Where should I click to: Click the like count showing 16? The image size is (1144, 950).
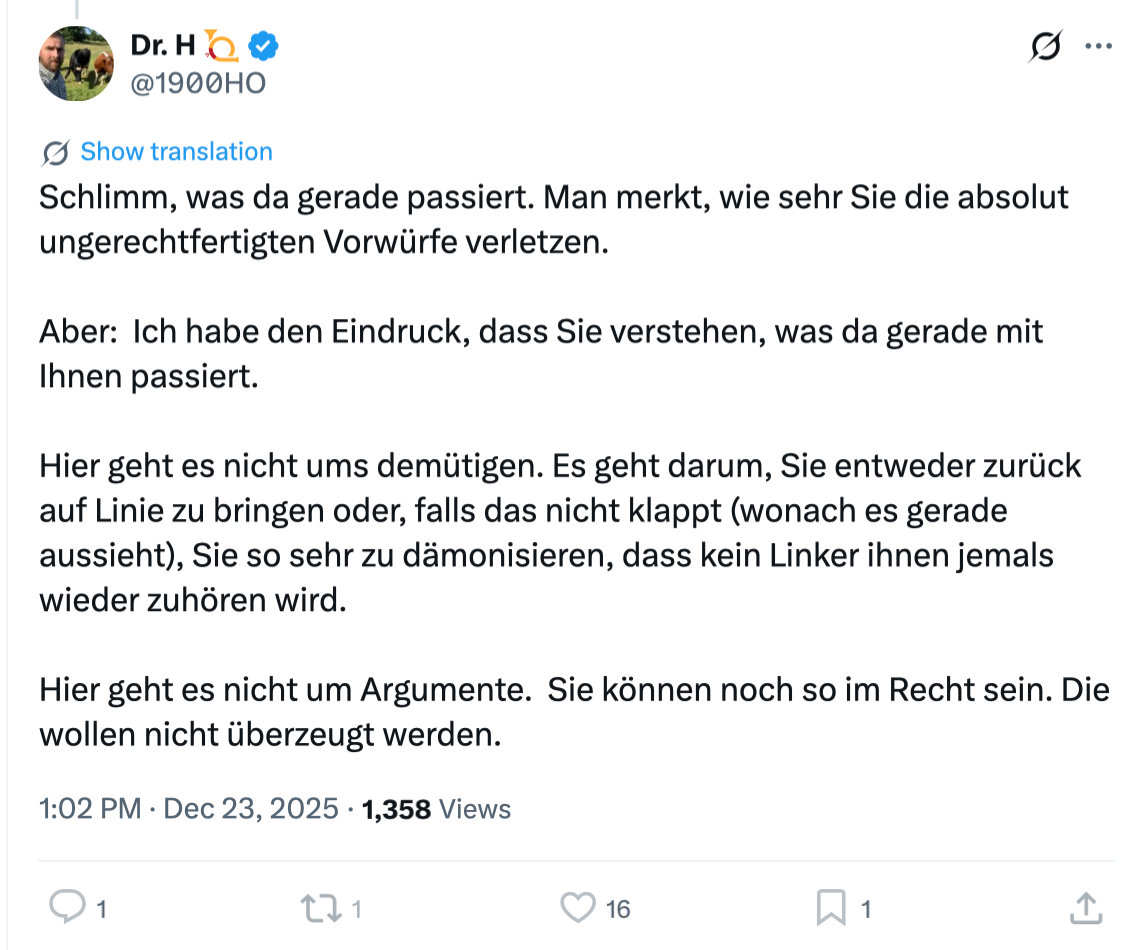618,909
